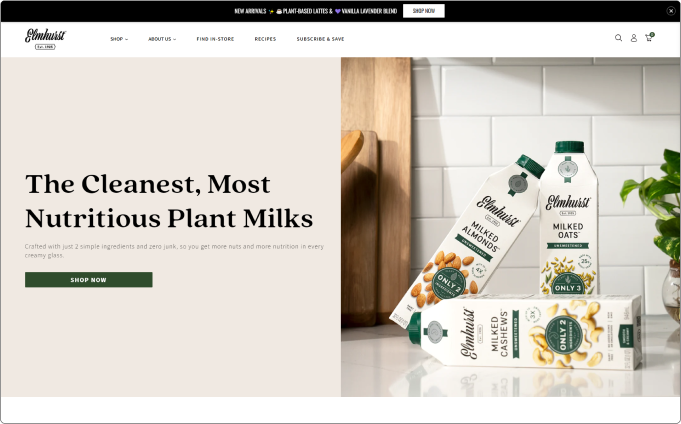Click the cart item count badge
The image size is (681, 424).
652,35
